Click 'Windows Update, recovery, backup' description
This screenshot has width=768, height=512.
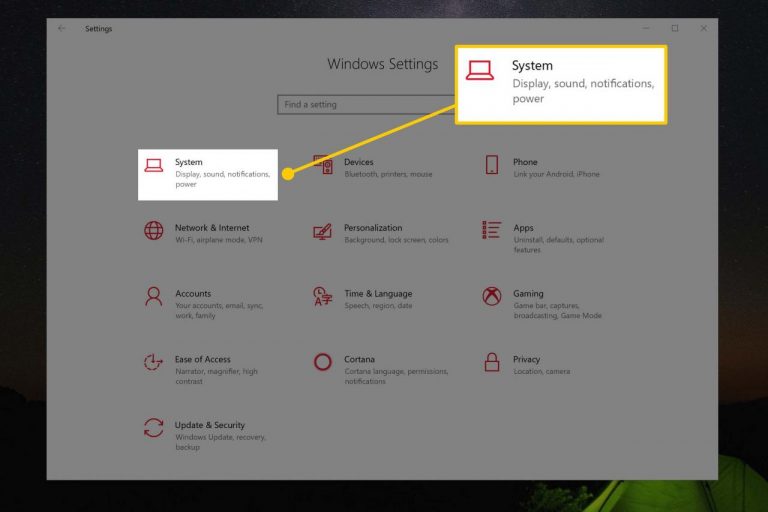[x=220, y=442]
